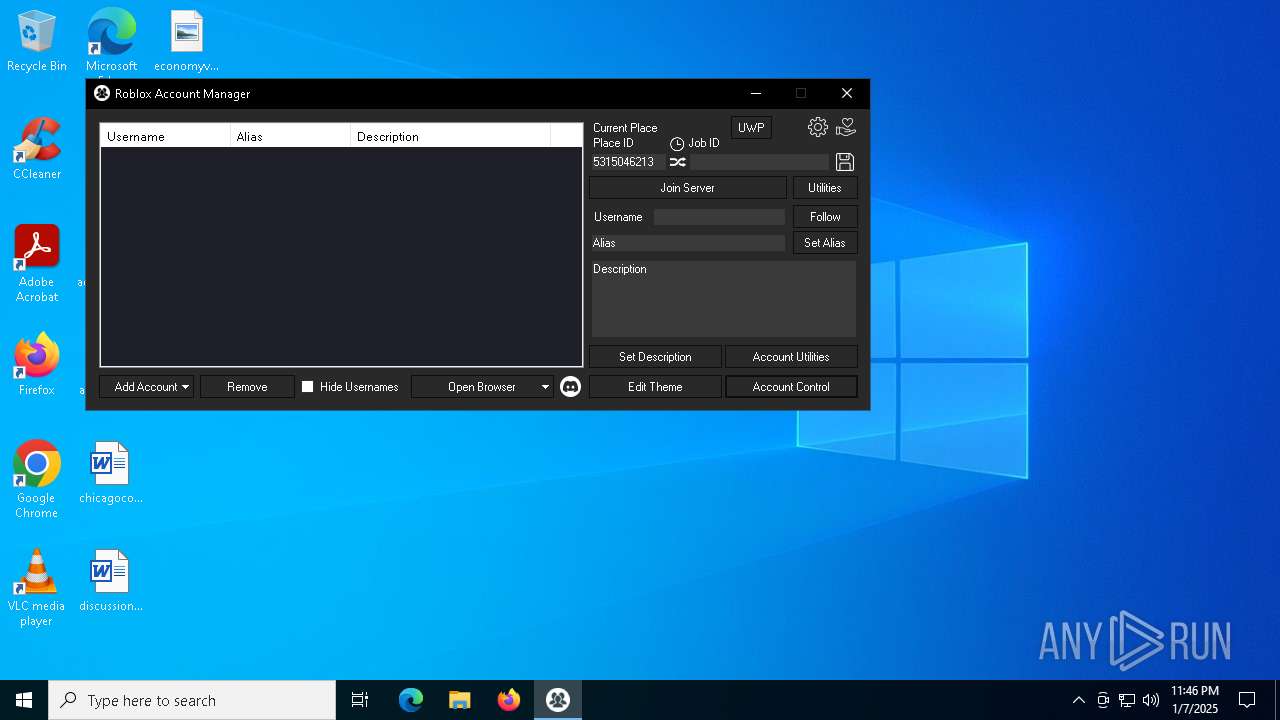This screenshot has height=720, width=1280.
Task: Open Task View on taskbar
Action: coord(360,700)
